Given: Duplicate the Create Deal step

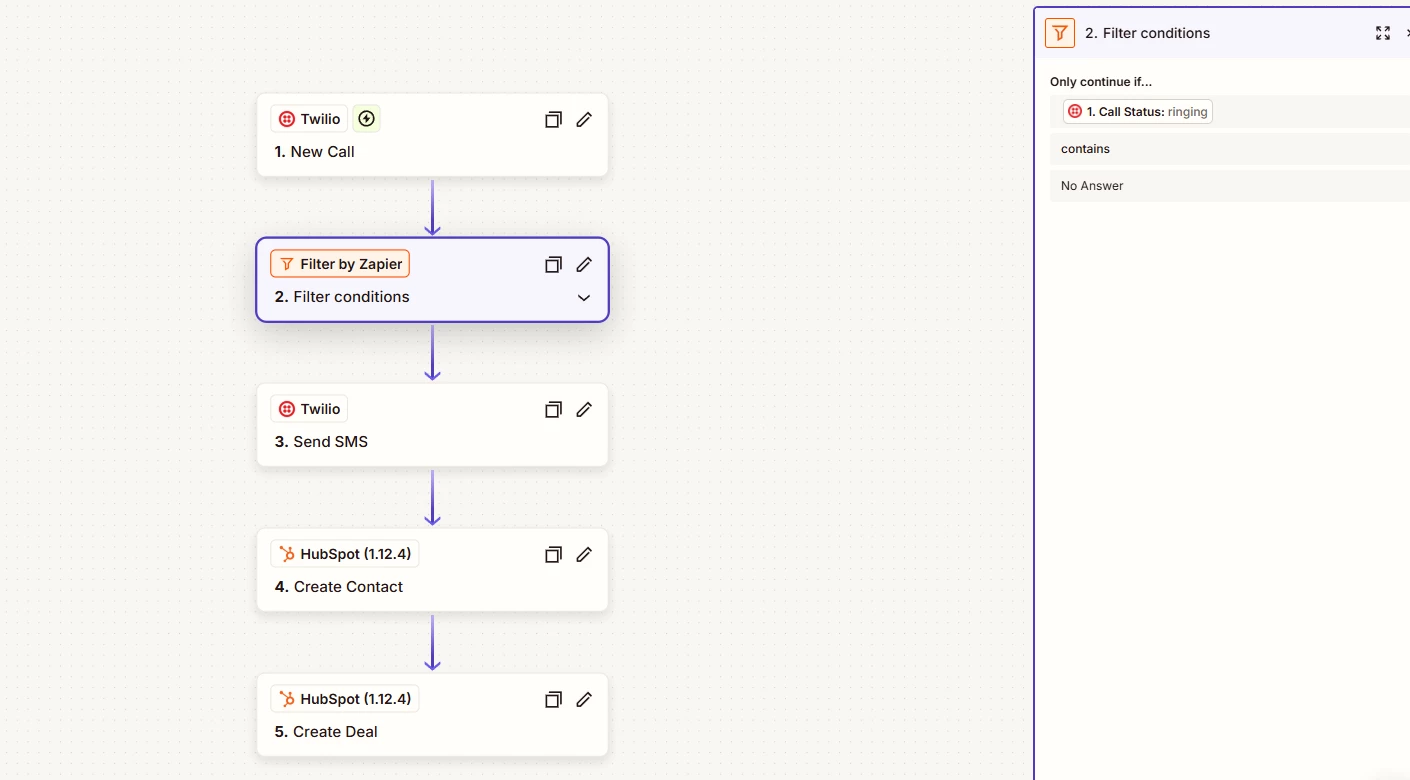Looking at the screenshot, I should tap(553, 700).
